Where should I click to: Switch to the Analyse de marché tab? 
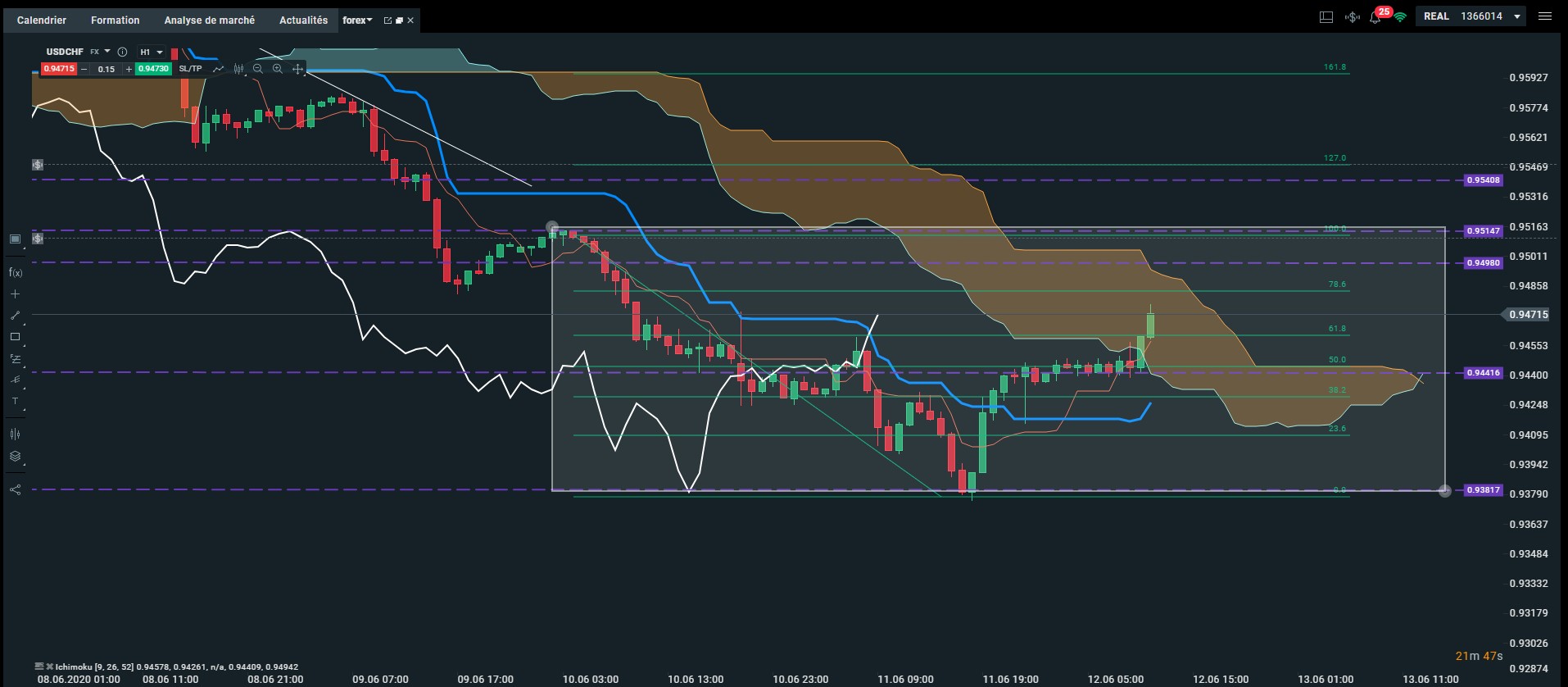pyautogui.click(x=209, y=20)
